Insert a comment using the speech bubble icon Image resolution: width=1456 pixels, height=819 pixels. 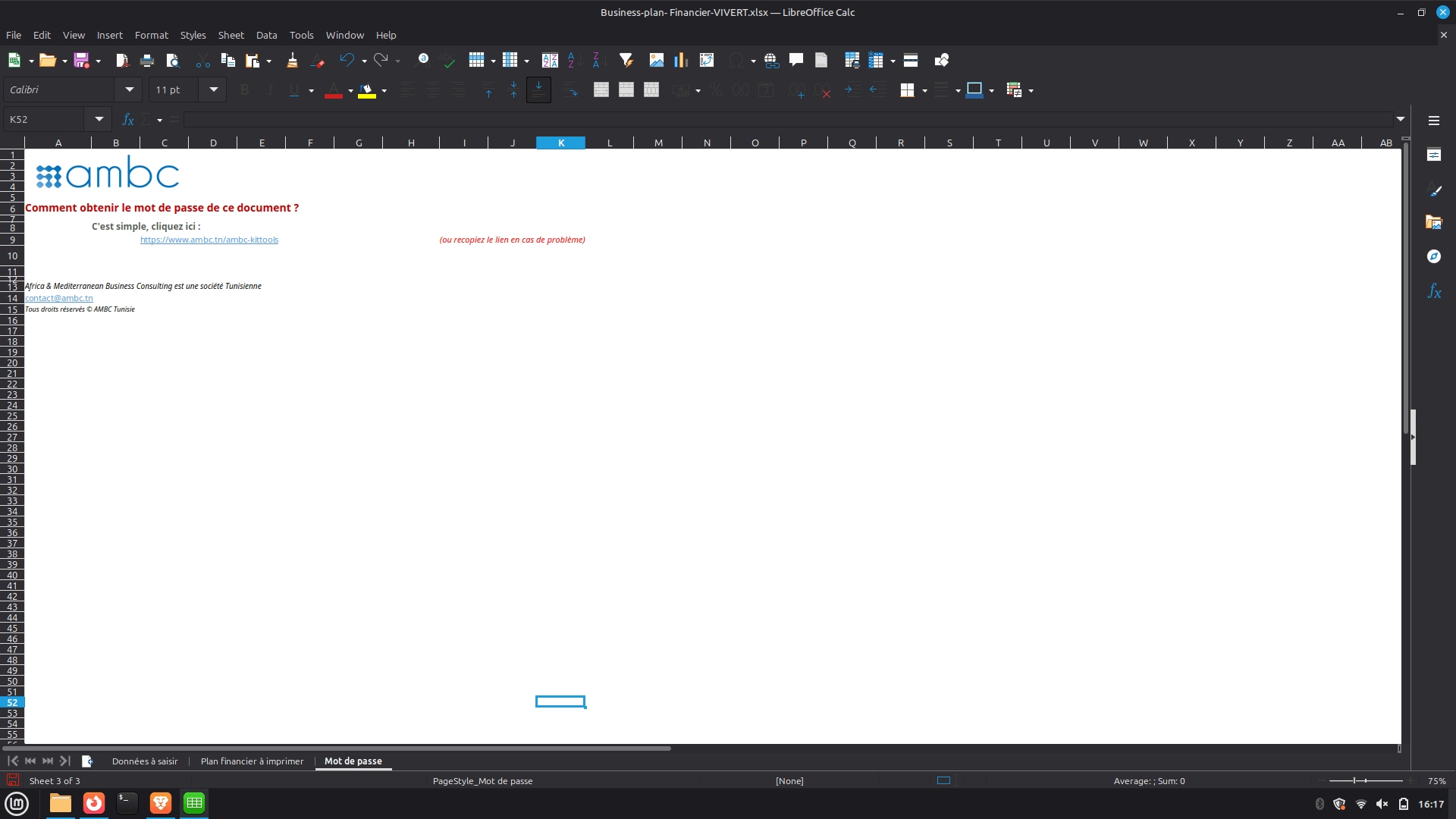click(795, 60)
